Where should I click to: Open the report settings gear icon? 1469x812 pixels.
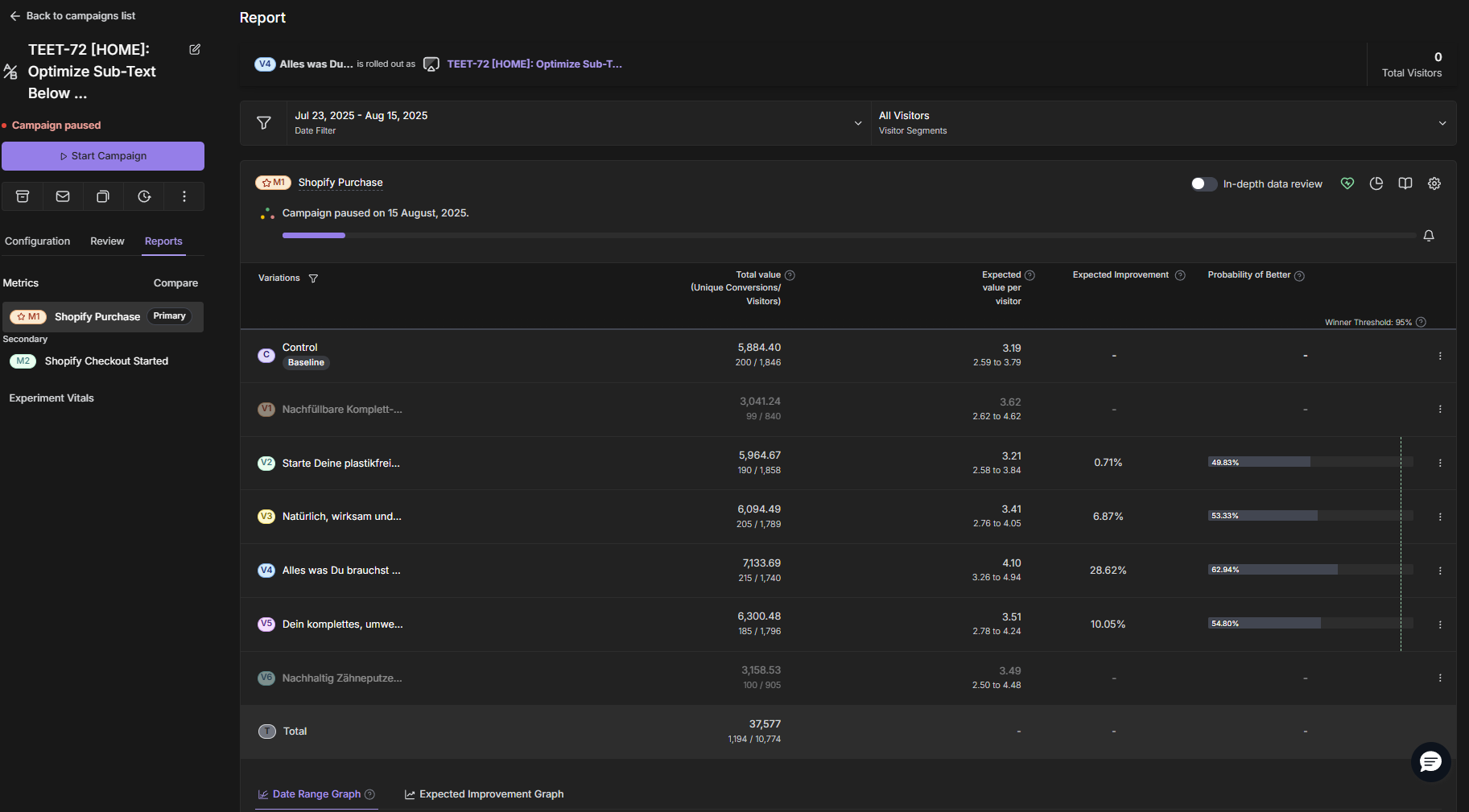coord(1434,183)
